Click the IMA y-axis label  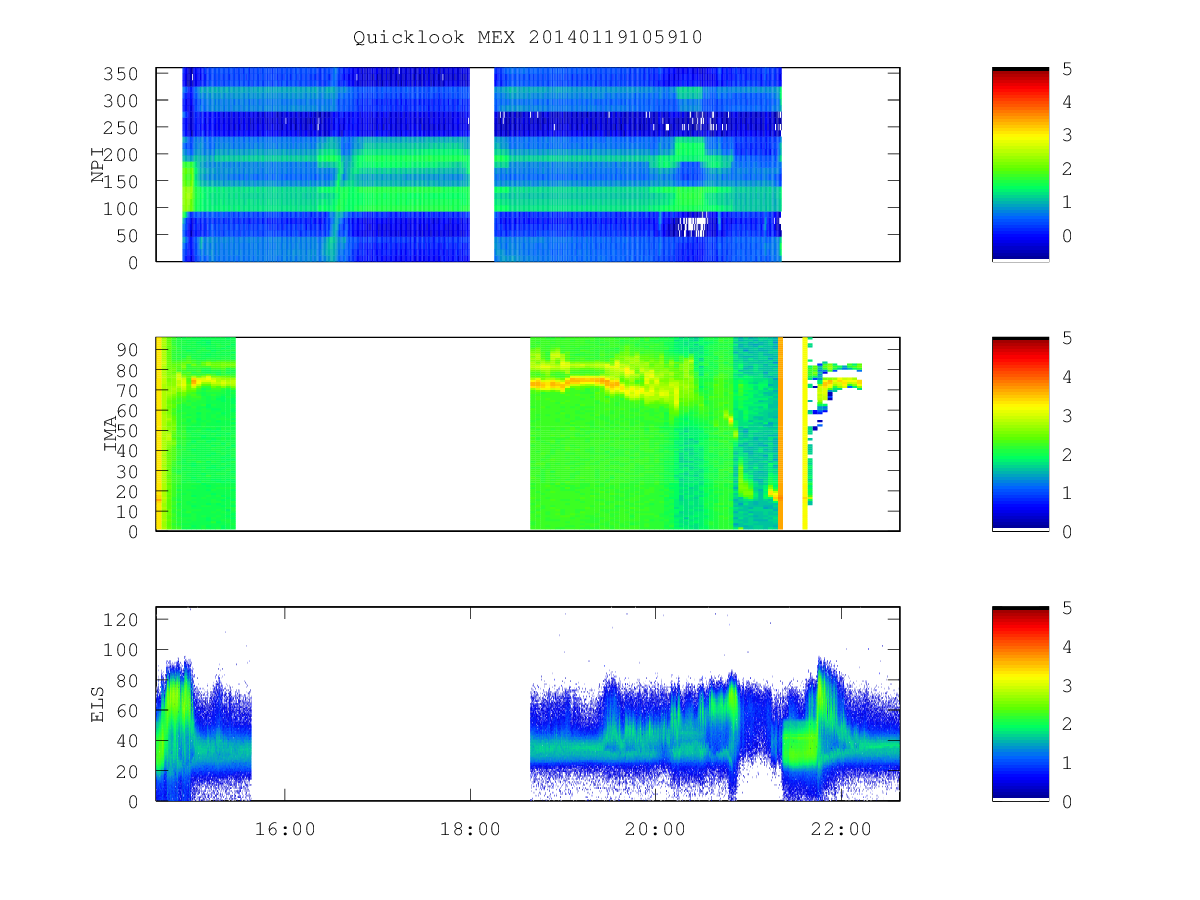click(110, 434)
